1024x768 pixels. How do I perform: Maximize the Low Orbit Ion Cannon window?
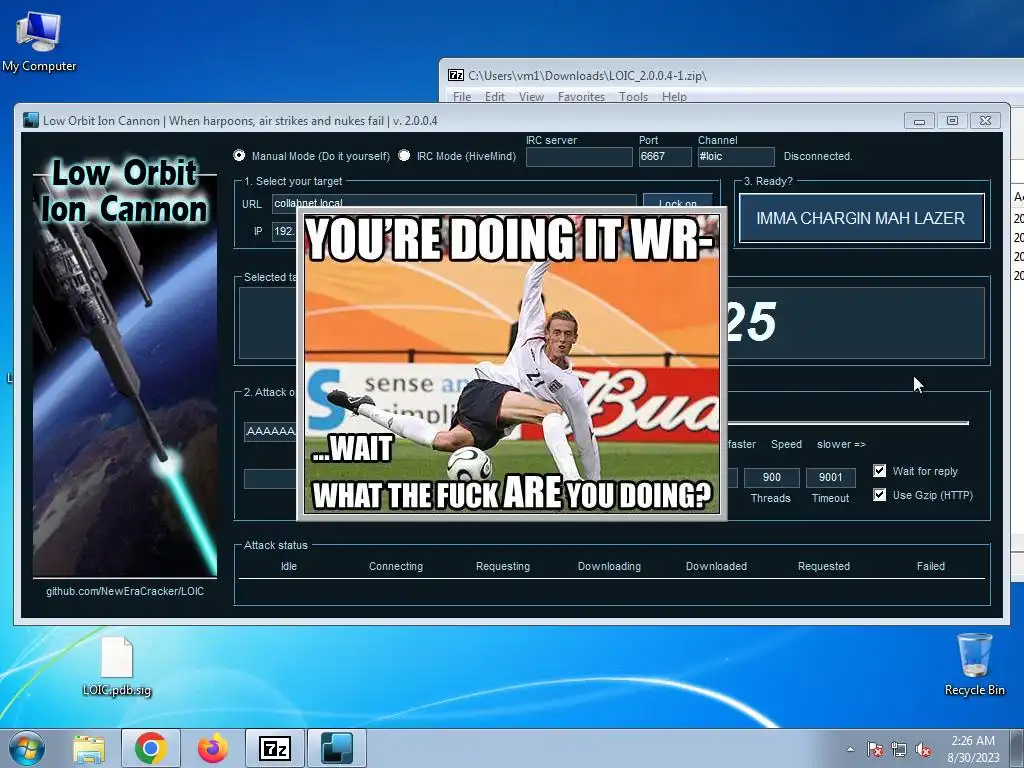(952, 121)
